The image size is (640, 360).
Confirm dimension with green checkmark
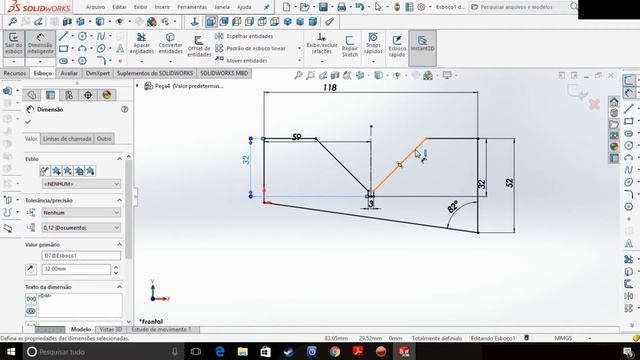pos(28,122)
